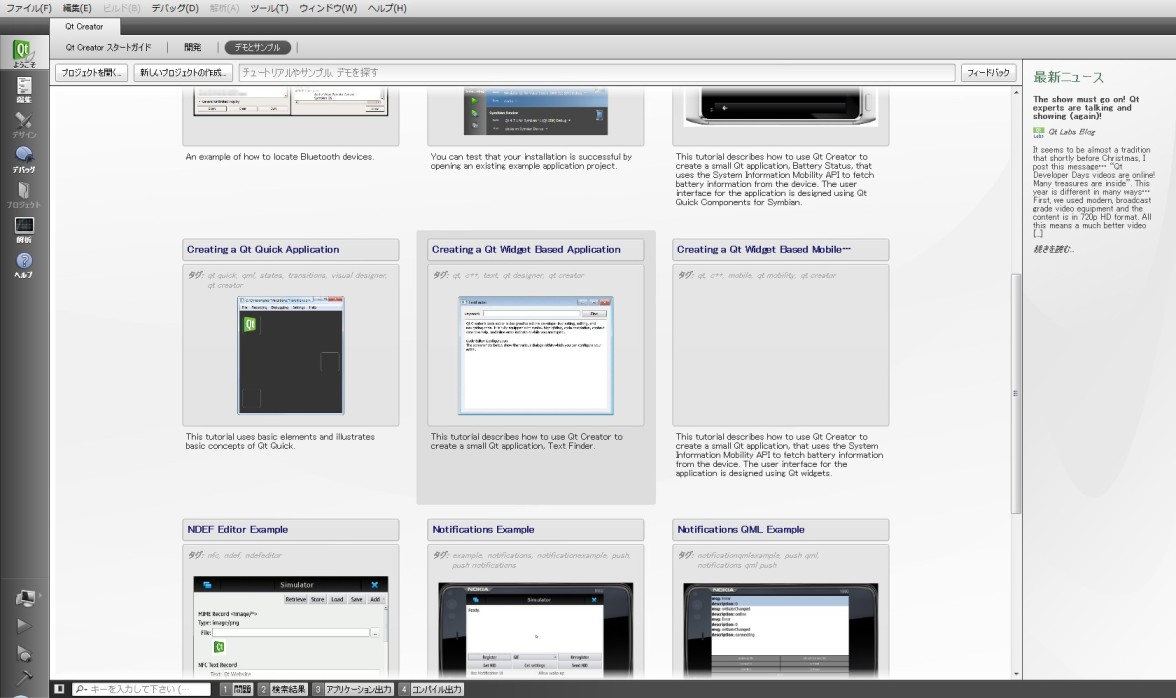This screenshot has width=1176, height=698.
Task: Switch to the Design (デザイン) mode icon
Action: point(23,124)
